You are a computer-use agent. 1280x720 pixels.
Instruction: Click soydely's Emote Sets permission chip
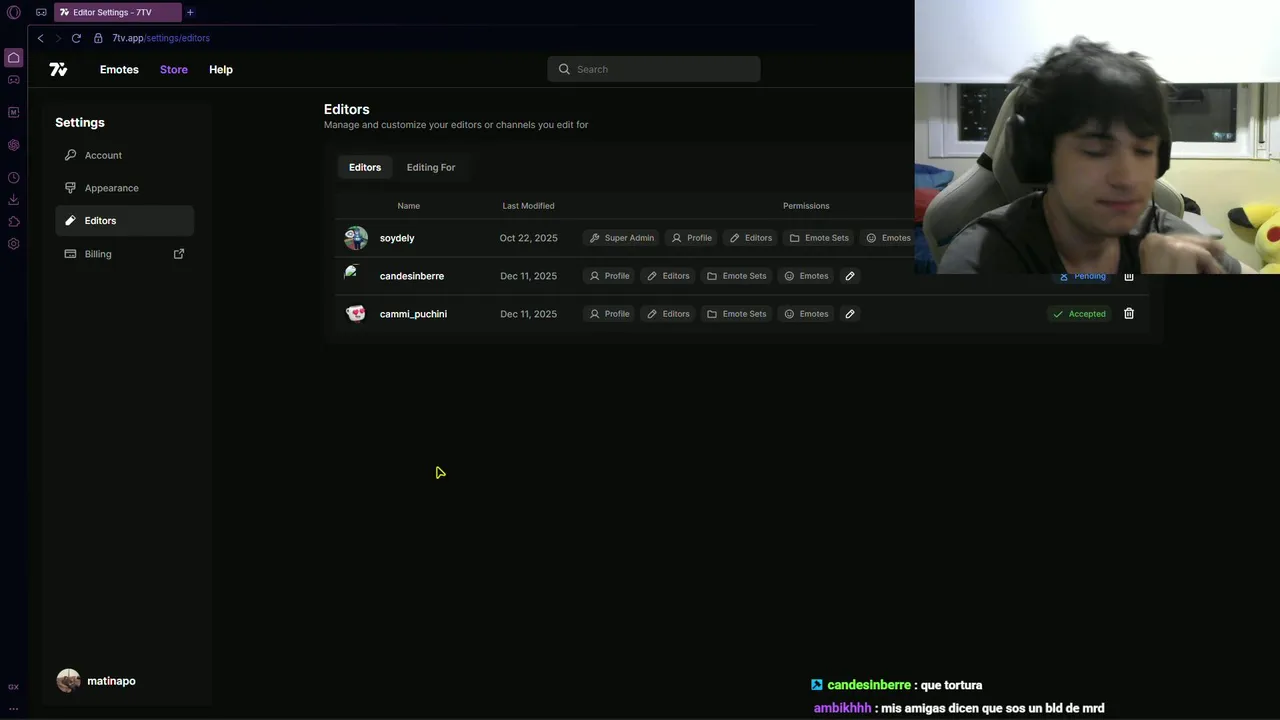click(x=819, y=238)
